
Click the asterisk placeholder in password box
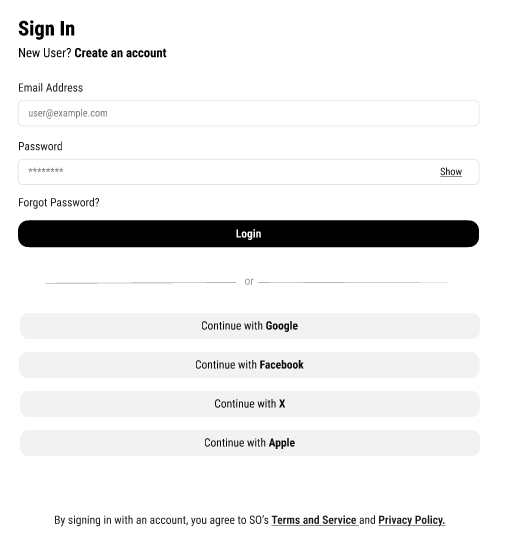tap(46, 170)
